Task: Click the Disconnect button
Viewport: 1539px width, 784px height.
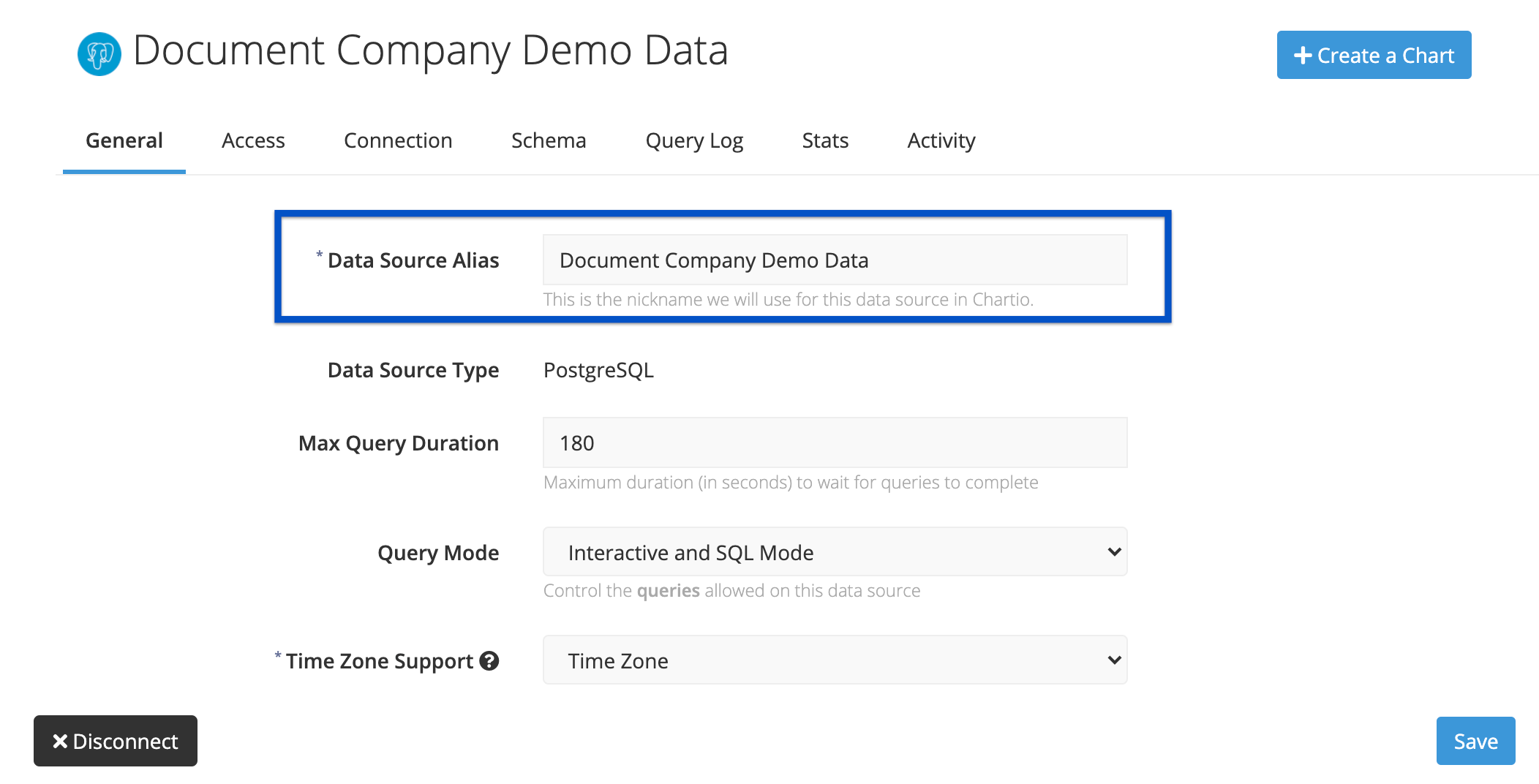Action: point(116,741)
